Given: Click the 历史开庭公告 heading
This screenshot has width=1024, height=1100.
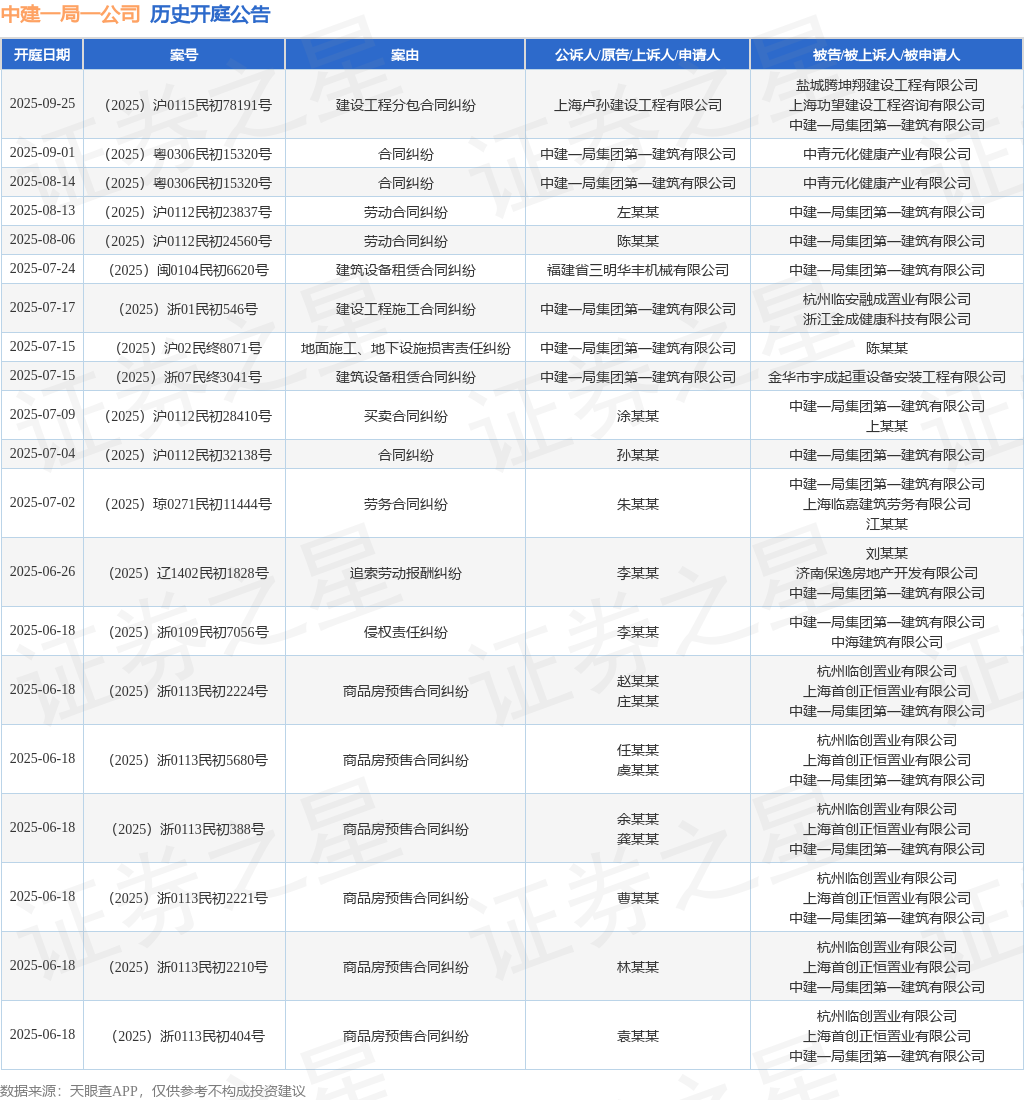Looking at the screenshot, I should pyautogui.click(x=210, y=14).
